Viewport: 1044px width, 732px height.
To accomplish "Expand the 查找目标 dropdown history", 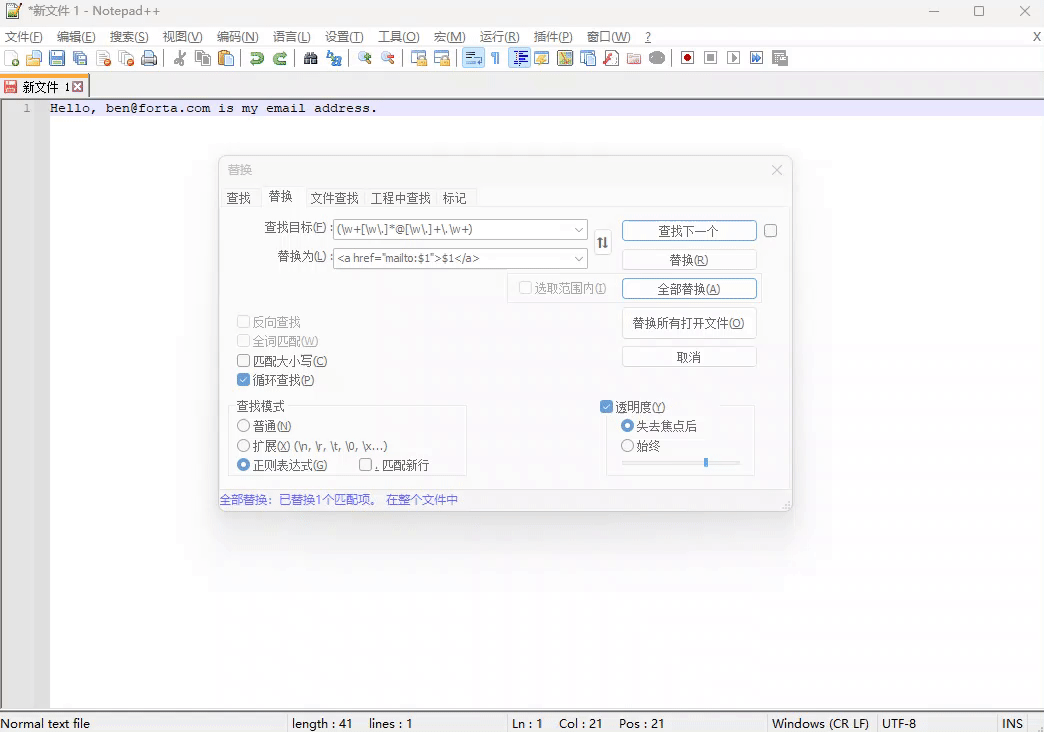I will pos(579,230).
